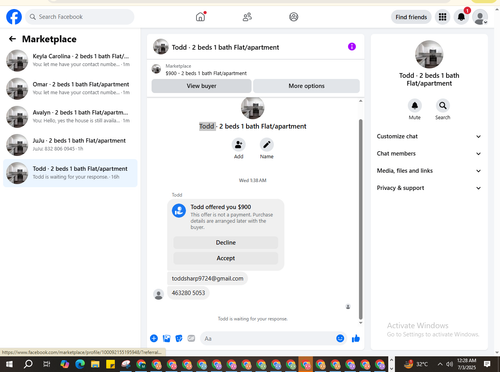500x372 pixels.
Task: Click the Name pencil icon in chat
Action: click(x=267, y=145)
